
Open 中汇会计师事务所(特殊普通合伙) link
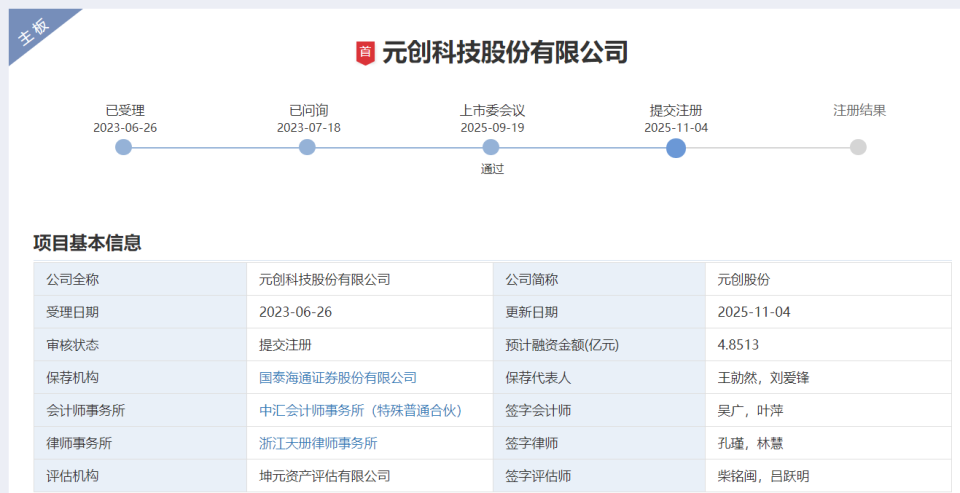click(361, 410)
